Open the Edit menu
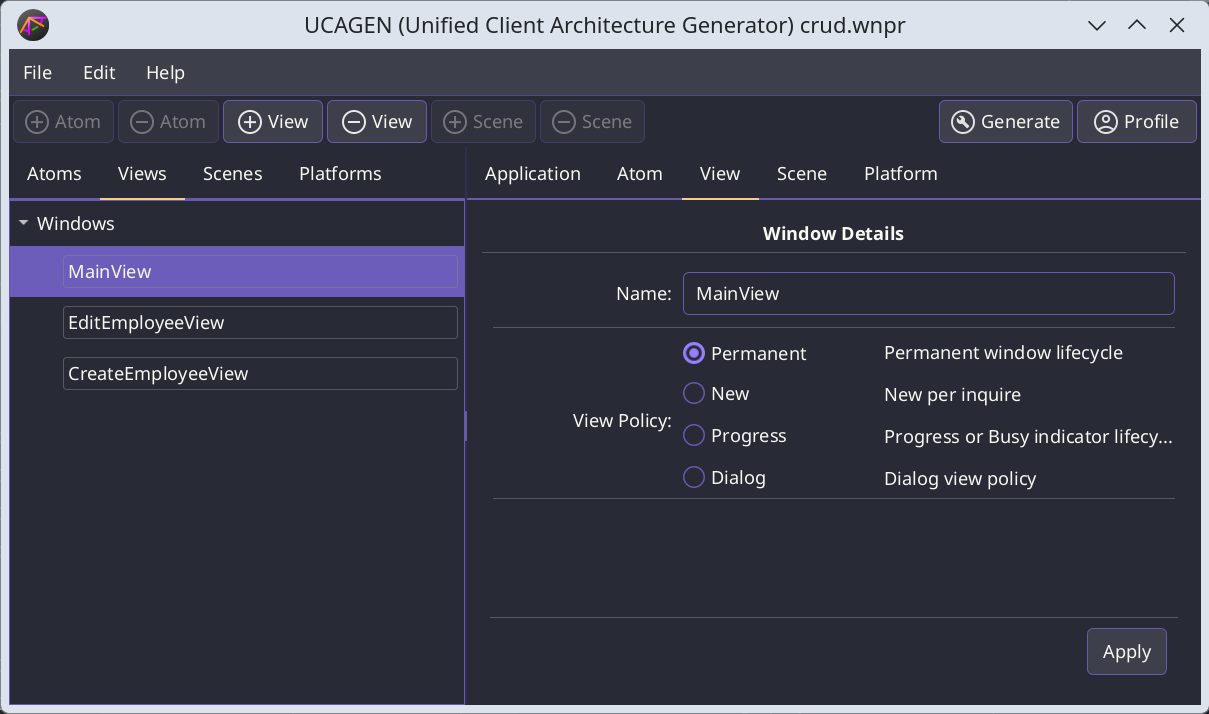 (x=99, y=73)
